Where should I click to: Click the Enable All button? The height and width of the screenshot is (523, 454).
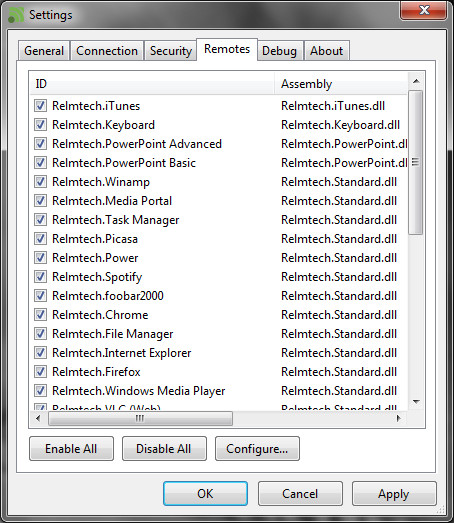(71, 449)
